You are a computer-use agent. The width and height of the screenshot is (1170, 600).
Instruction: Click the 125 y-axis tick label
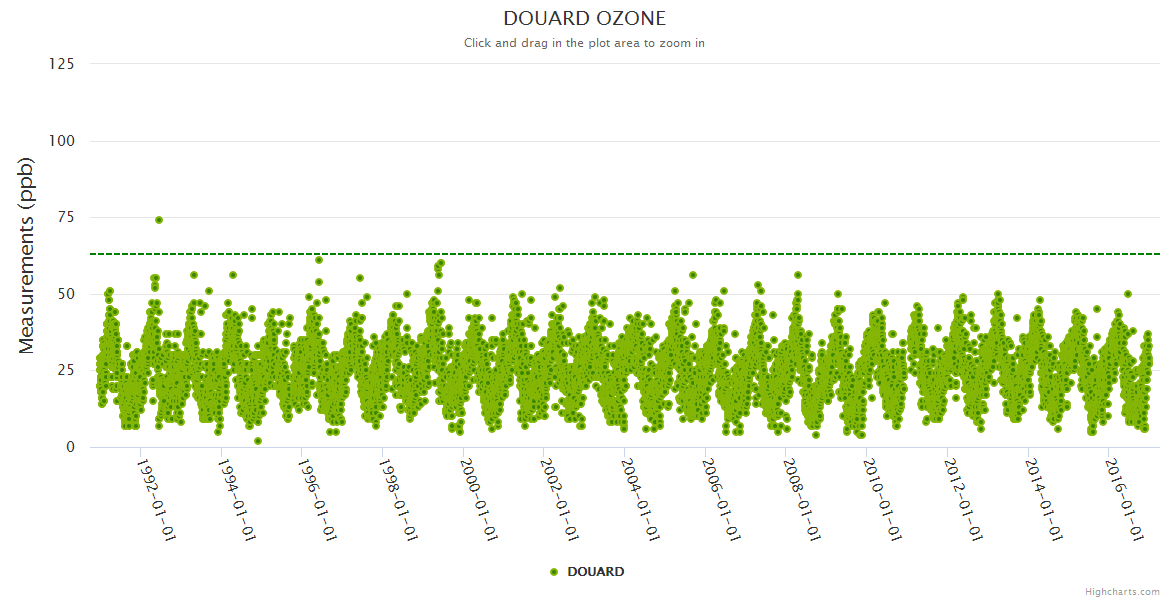[61, 64]
